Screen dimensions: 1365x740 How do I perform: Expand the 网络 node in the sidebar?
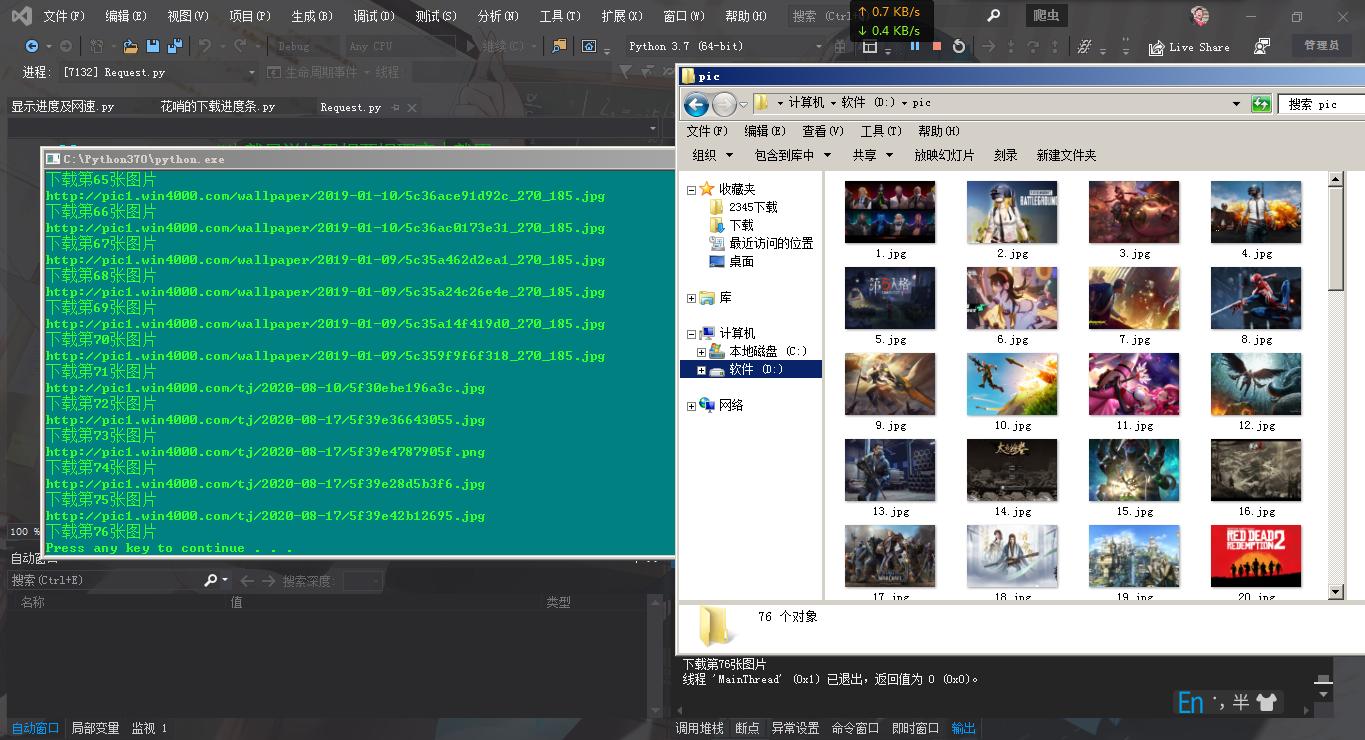690,405
